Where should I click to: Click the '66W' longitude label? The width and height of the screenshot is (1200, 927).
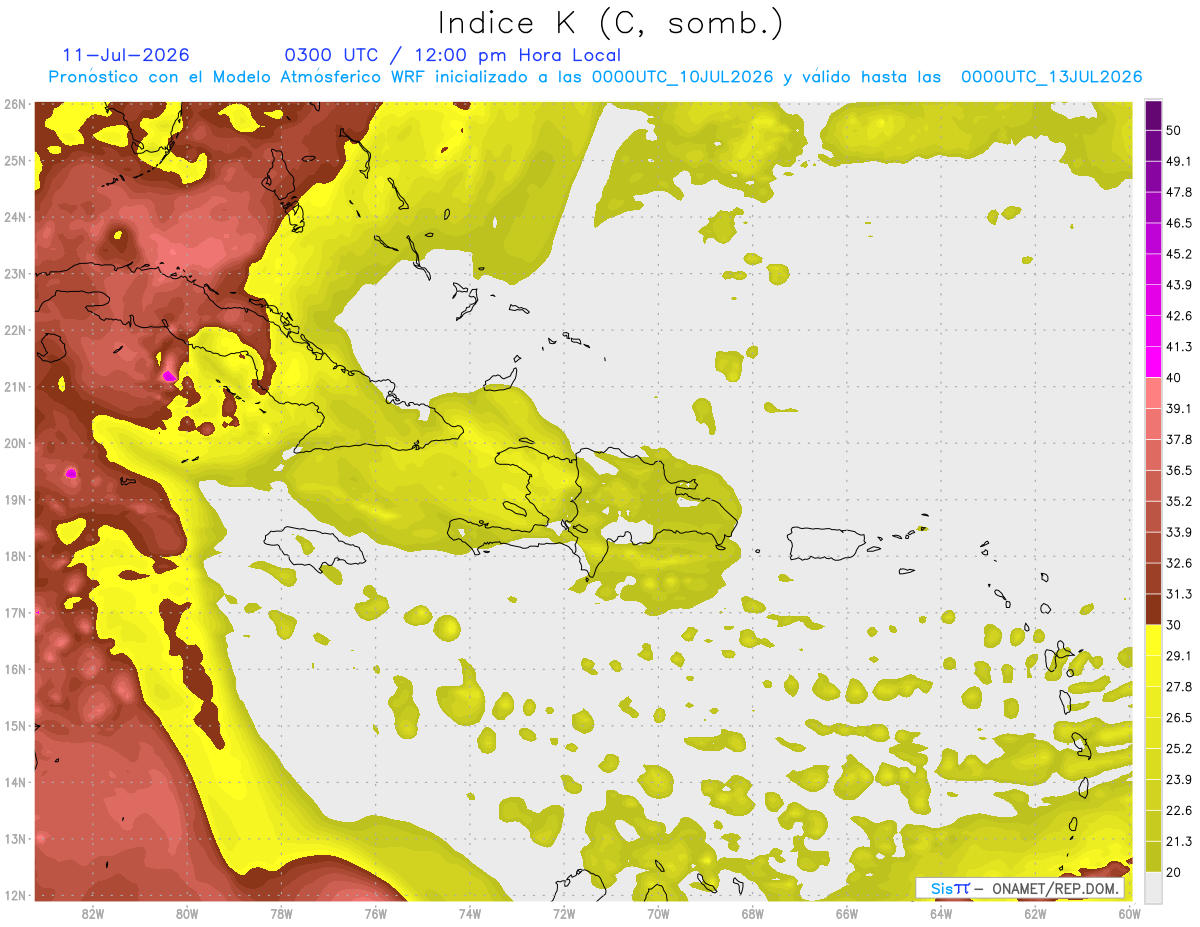point(846,914)
